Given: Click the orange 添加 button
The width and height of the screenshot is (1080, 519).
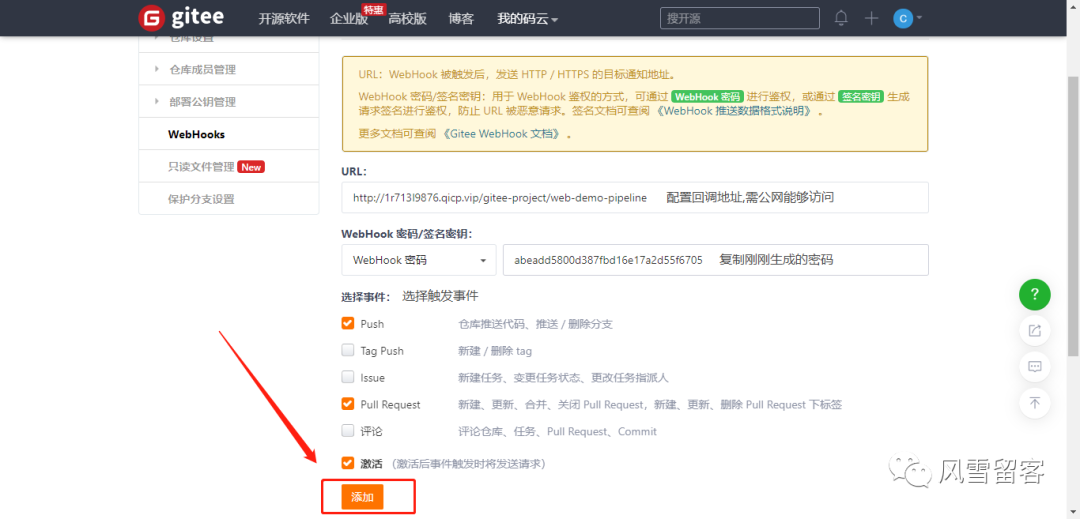Looking at the screenshot, I should pyautogui.click(x=362, y=497).
